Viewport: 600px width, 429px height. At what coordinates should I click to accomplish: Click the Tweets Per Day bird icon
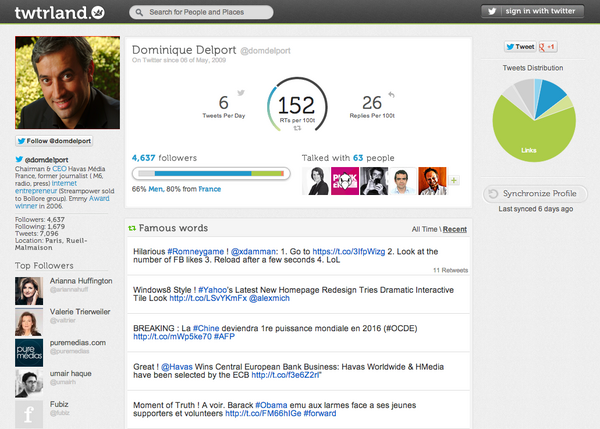coord(241,93)
